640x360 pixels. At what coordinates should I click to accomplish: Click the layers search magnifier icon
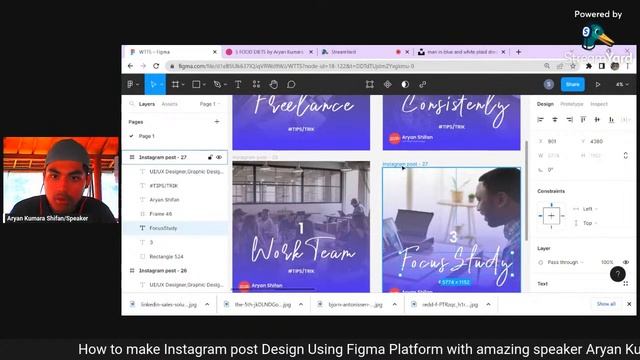coord(131,104)
